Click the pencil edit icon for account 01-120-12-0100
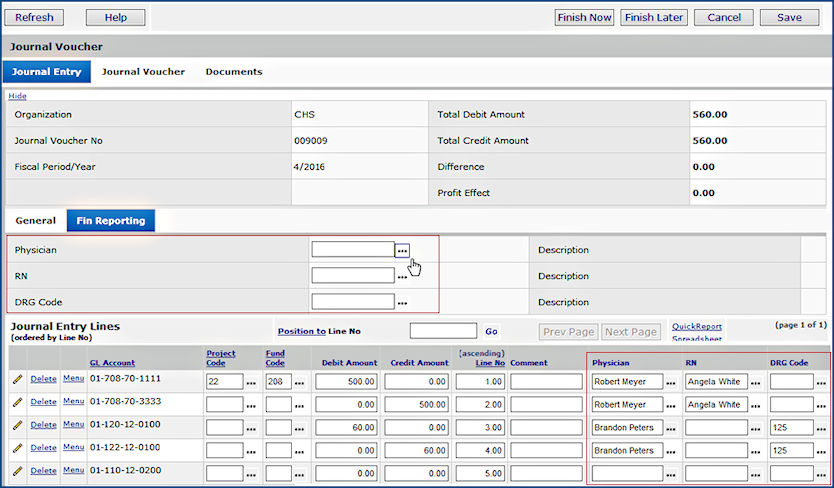Screen dimensions: 834x488 [x=17, y=426]
